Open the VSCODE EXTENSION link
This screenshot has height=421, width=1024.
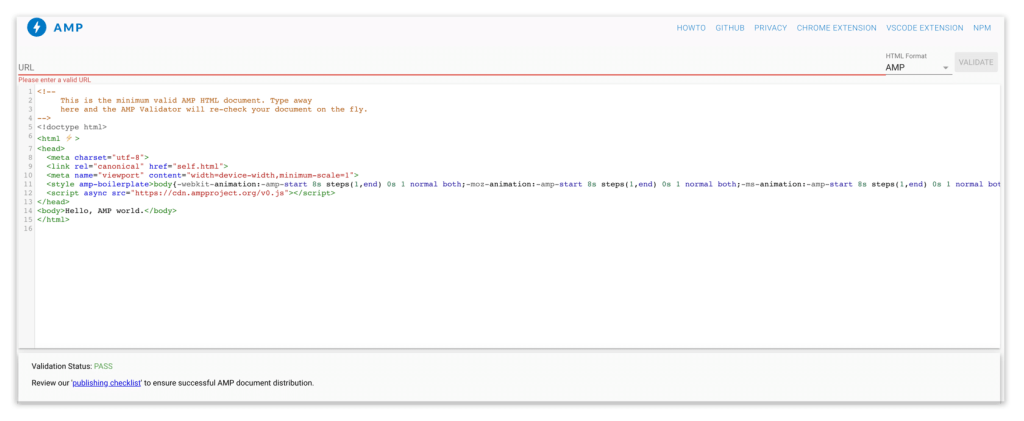[924, 28]
